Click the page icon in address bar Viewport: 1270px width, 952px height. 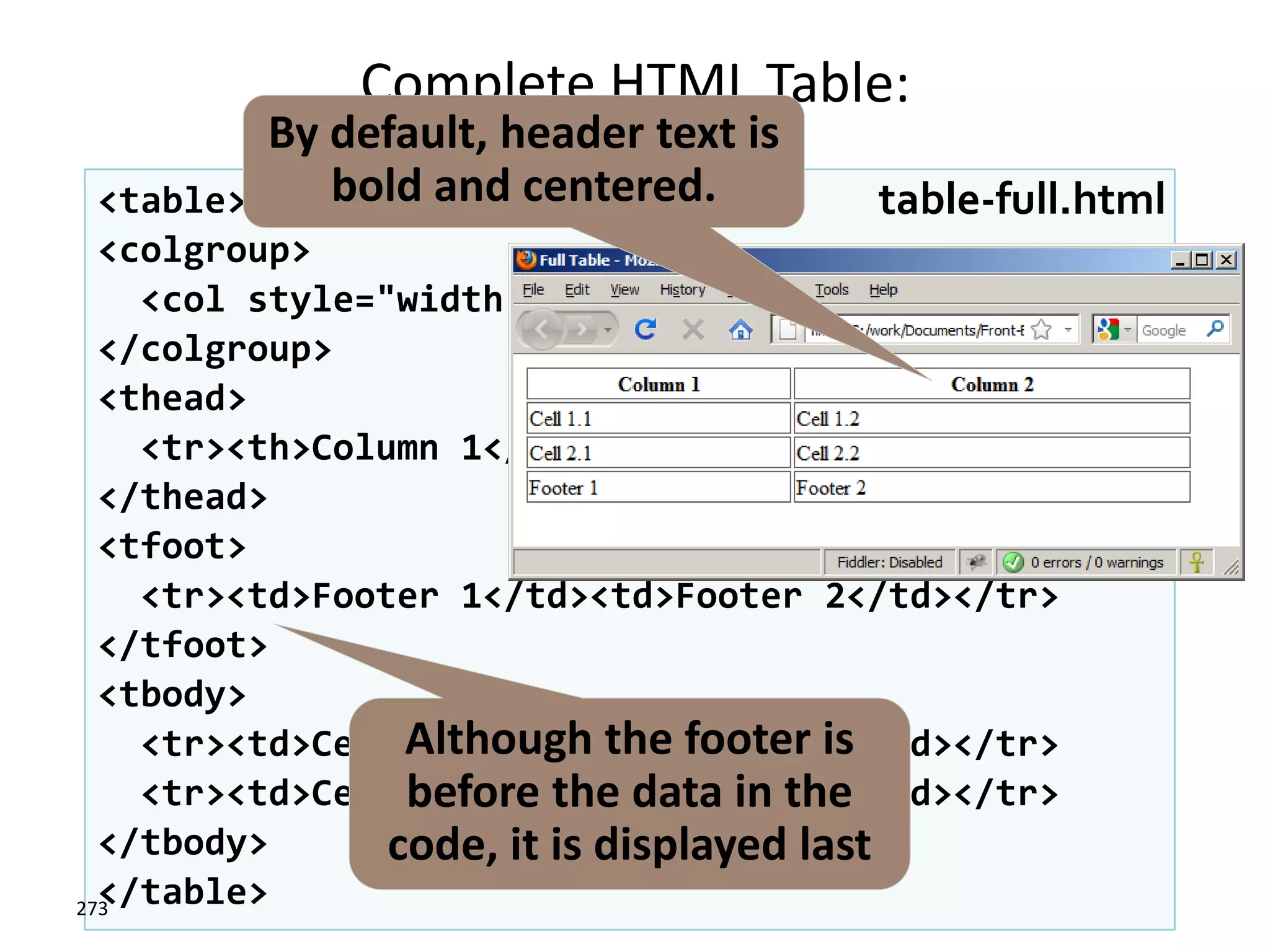(x=788, y=330)
